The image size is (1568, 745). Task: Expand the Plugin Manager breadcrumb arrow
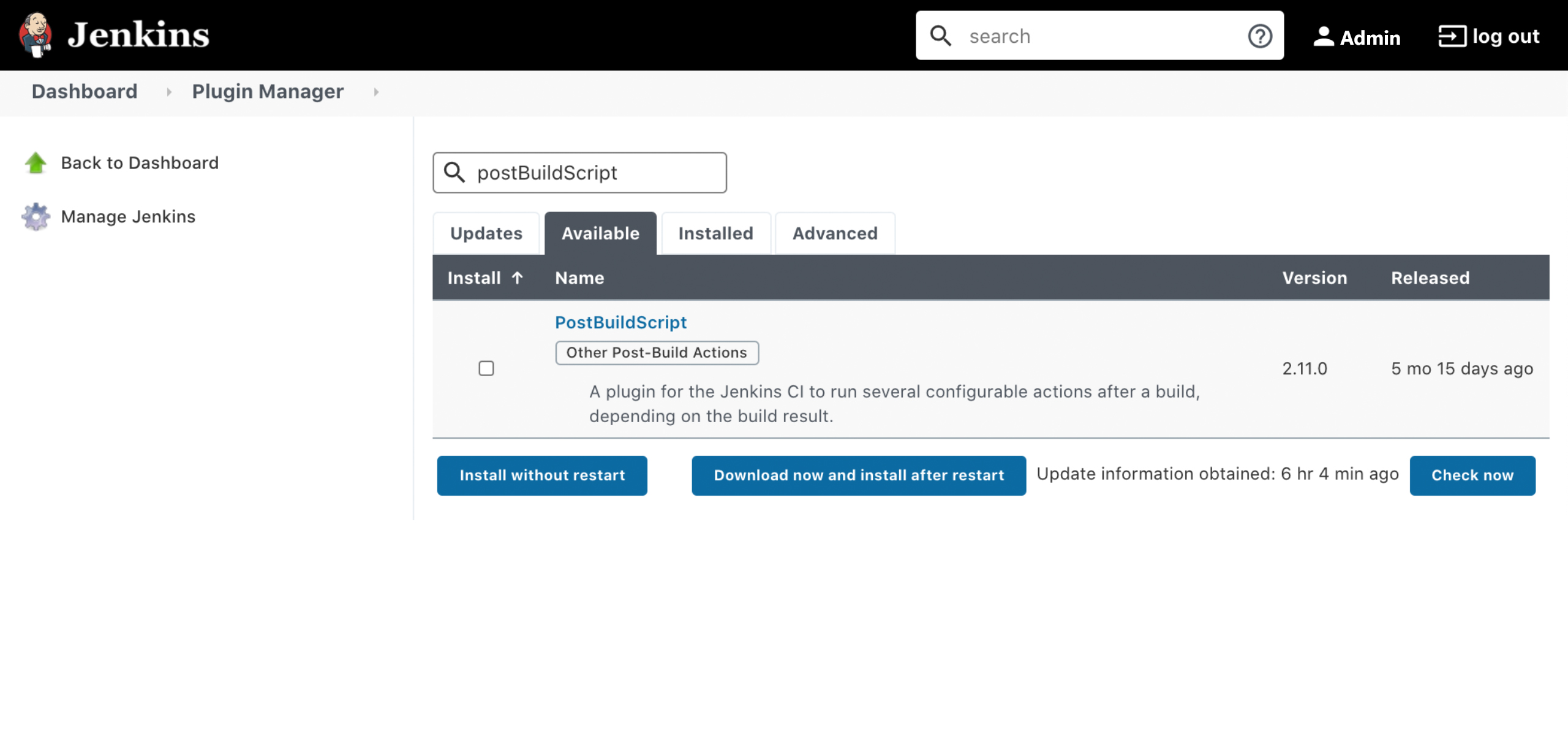[376, 92]
